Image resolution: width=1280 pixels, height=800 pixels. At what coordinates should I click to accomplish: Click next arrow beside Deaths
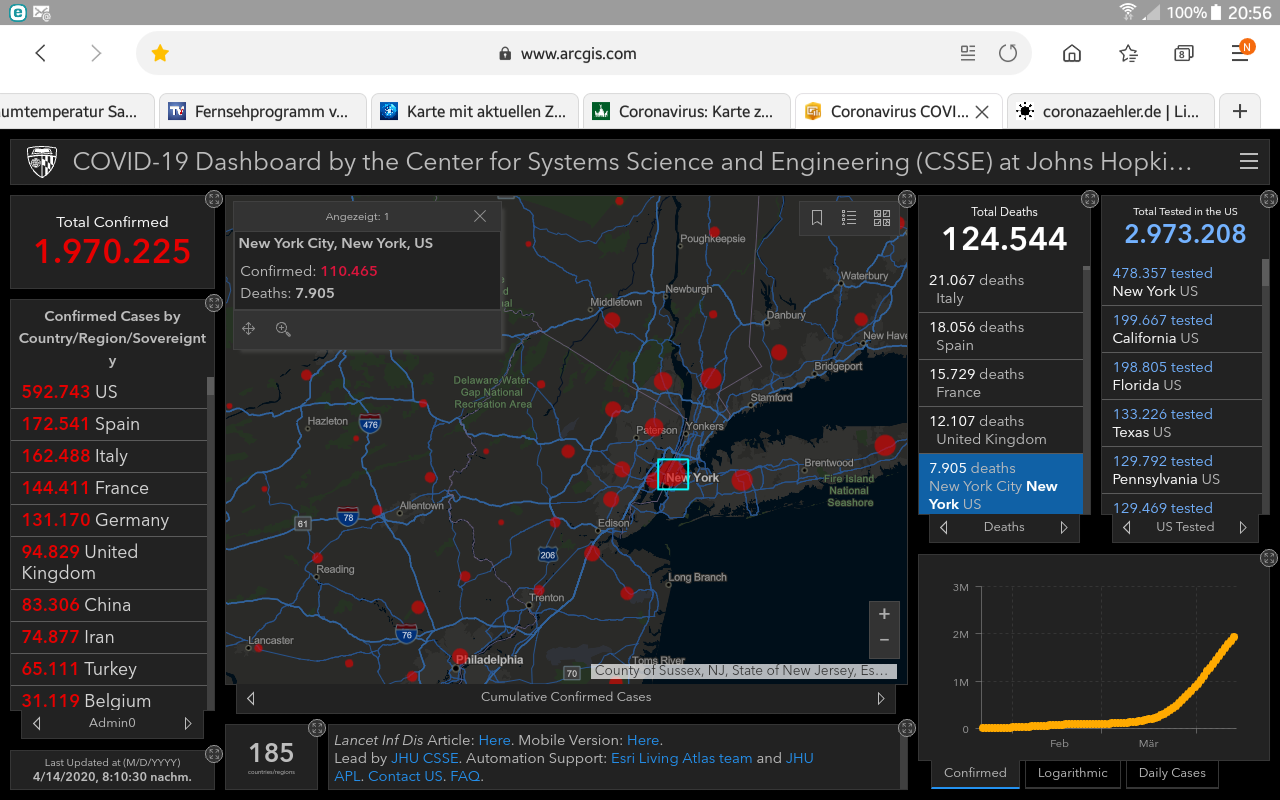[1064, 527]
